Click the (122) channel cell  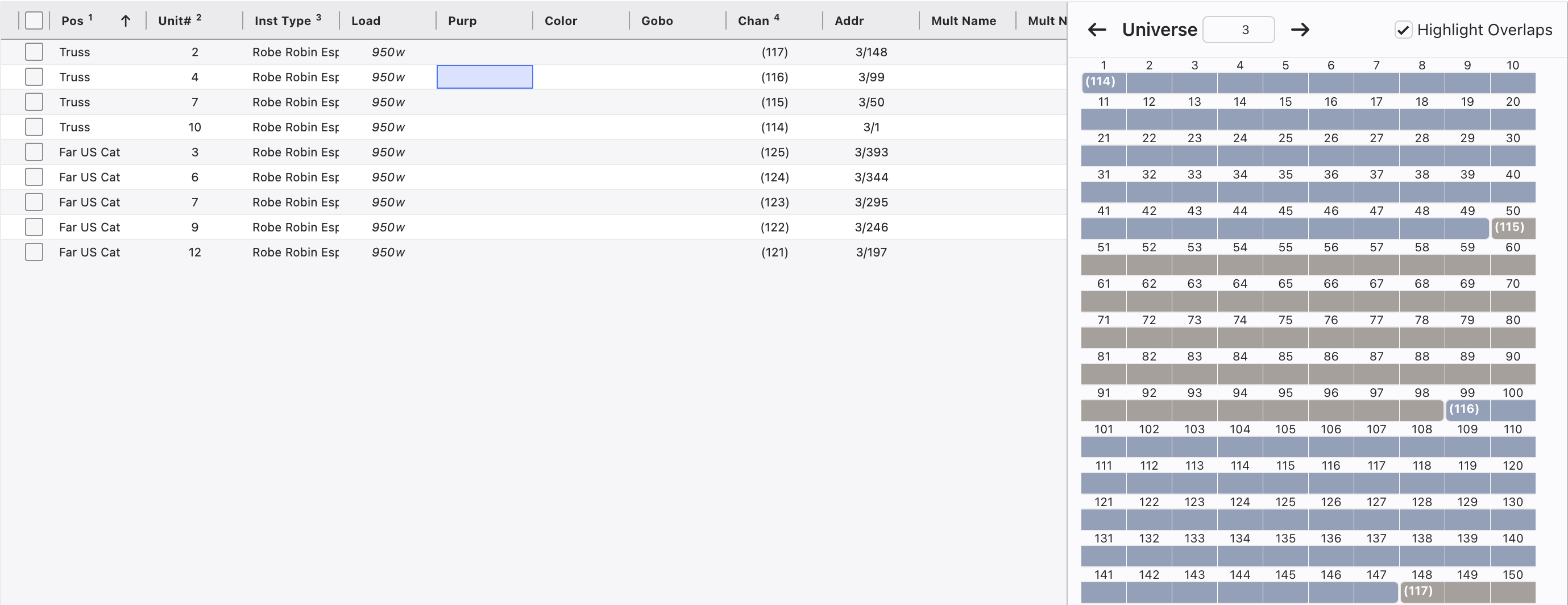774,227
